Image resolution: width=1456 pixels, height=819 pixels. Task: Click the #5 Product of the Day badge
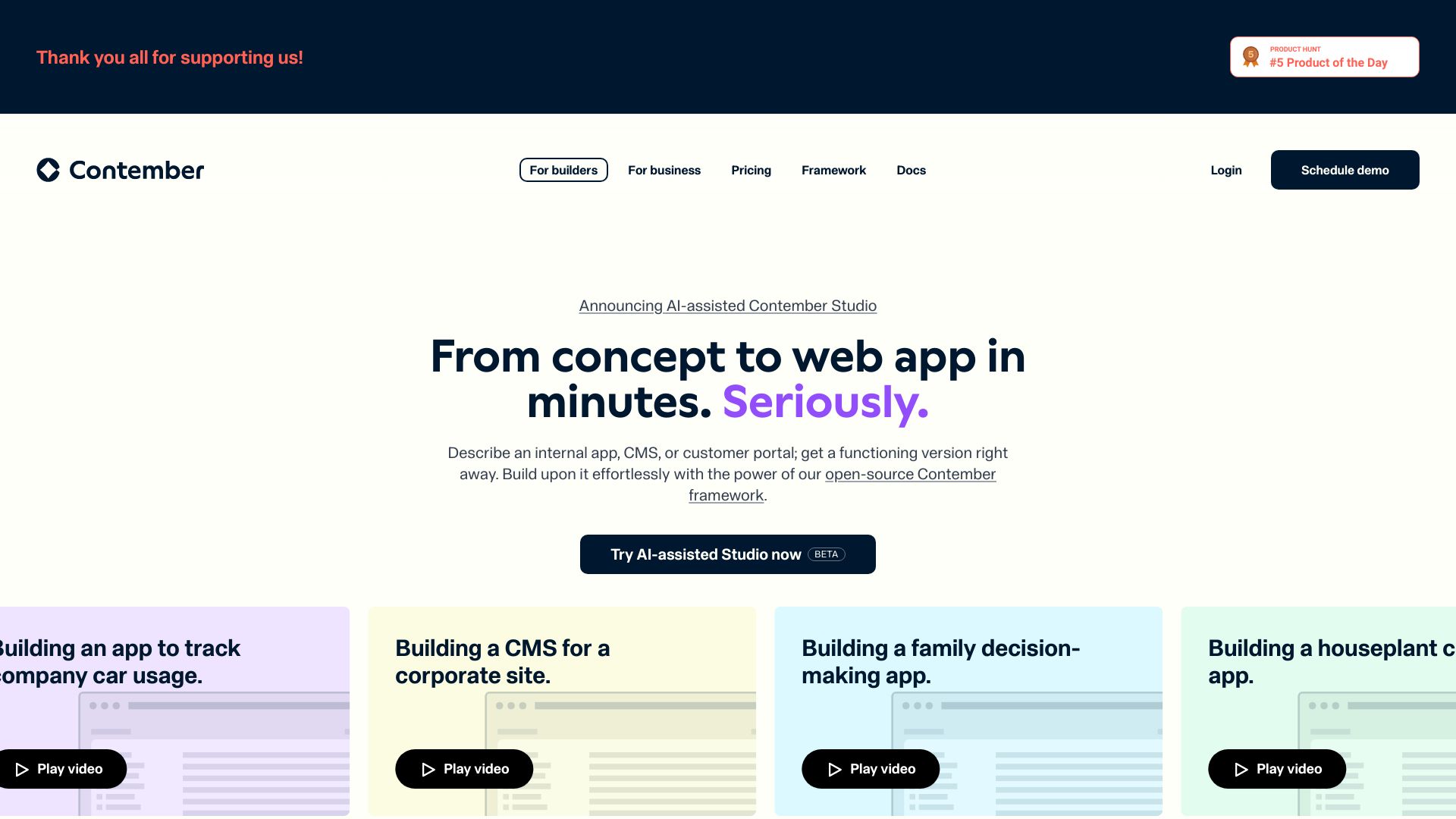click(1325, 56)
